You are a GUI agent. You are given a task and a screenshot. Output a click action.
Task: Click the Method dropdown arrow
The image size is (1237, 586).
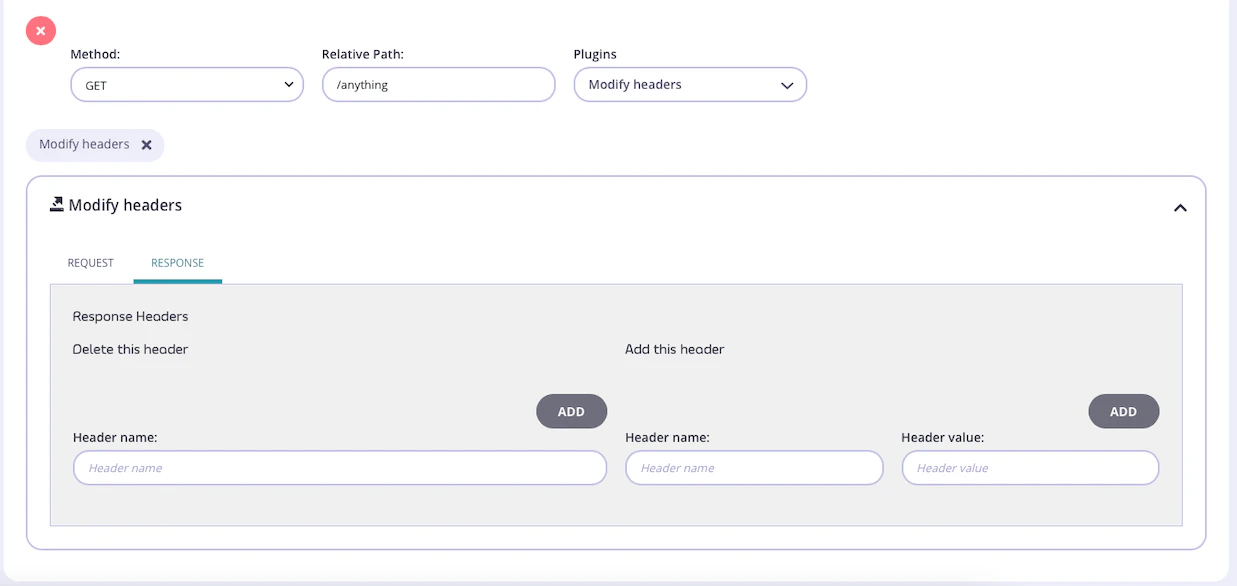pos(289,84)
